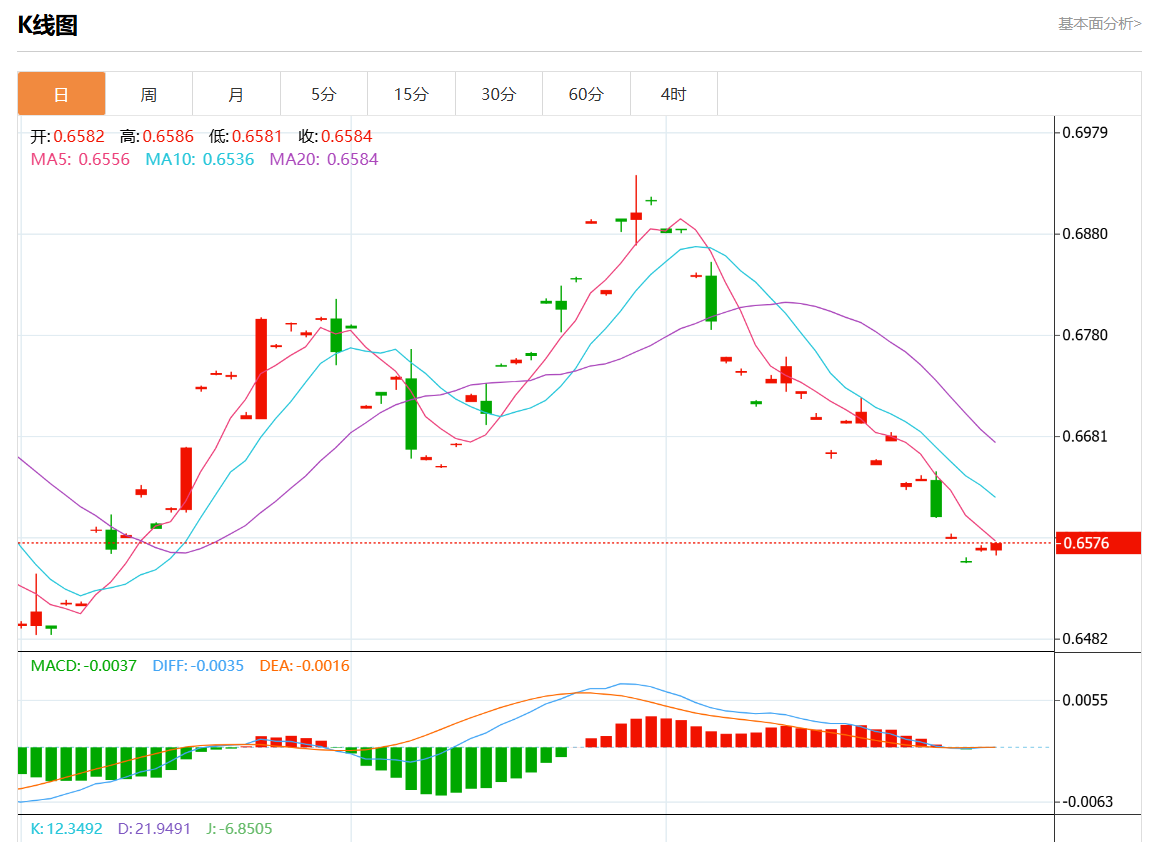Click the -0.0063 MACD axis label

pos(1086,801)
